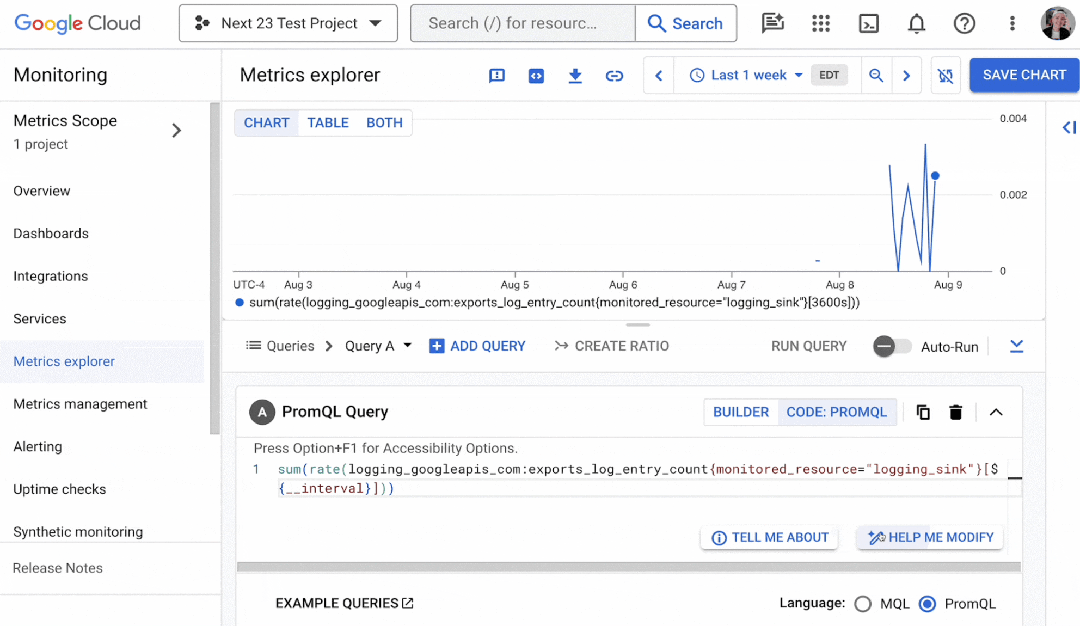The image size is (1080, 626).
Task: Switch to CODE: PROMQL mode
Action: [x=837, y=412]
